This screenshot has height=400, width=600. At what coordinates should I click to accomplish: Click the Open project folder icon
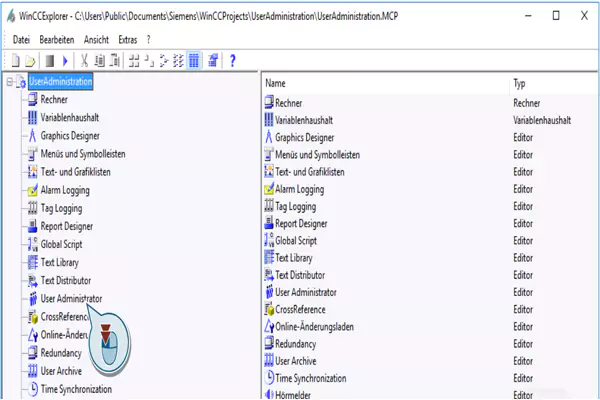tap(30, 61)
